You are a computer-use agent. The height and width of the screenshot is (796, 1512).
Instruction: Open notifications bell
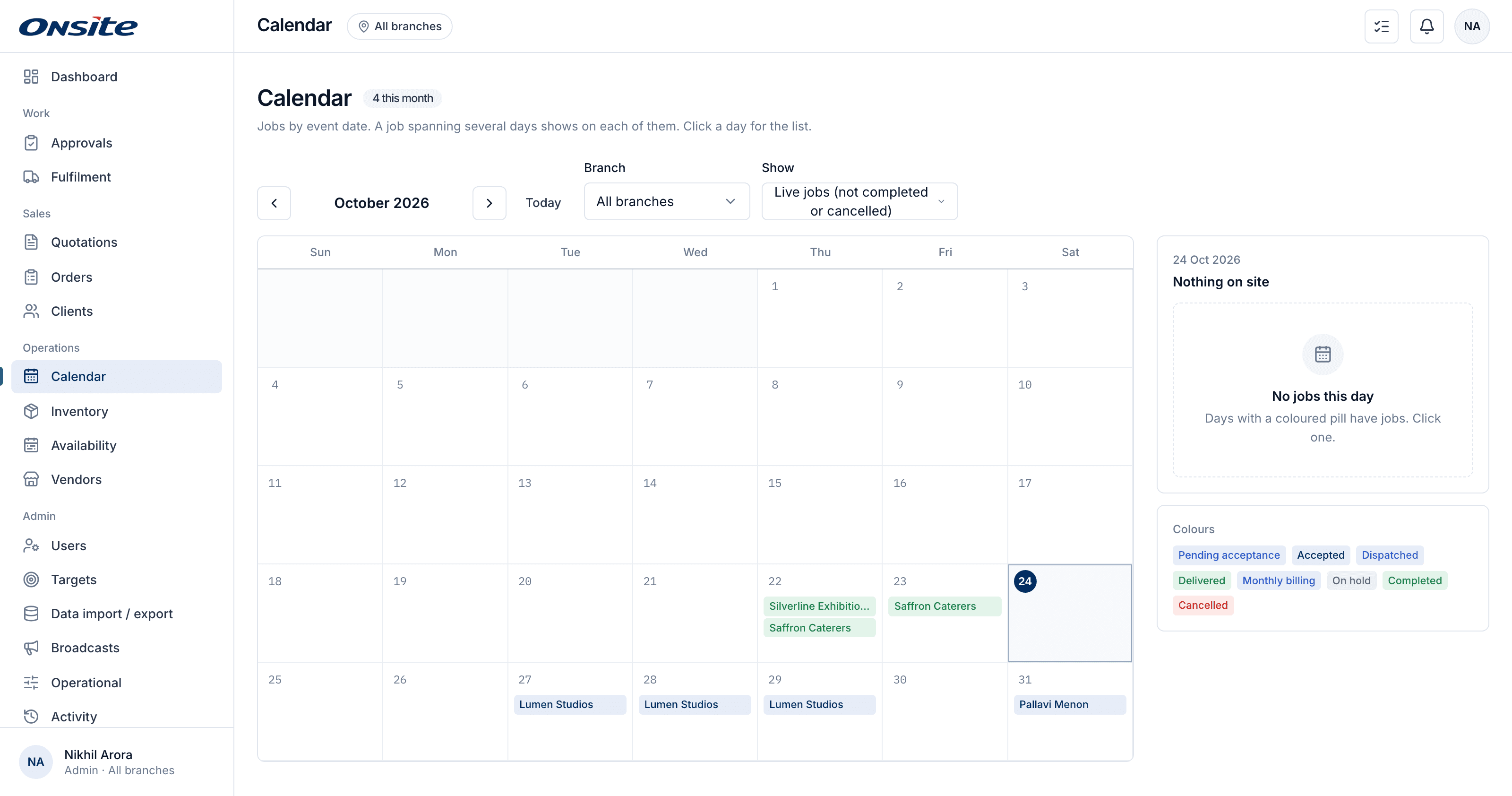point(1426,26)
